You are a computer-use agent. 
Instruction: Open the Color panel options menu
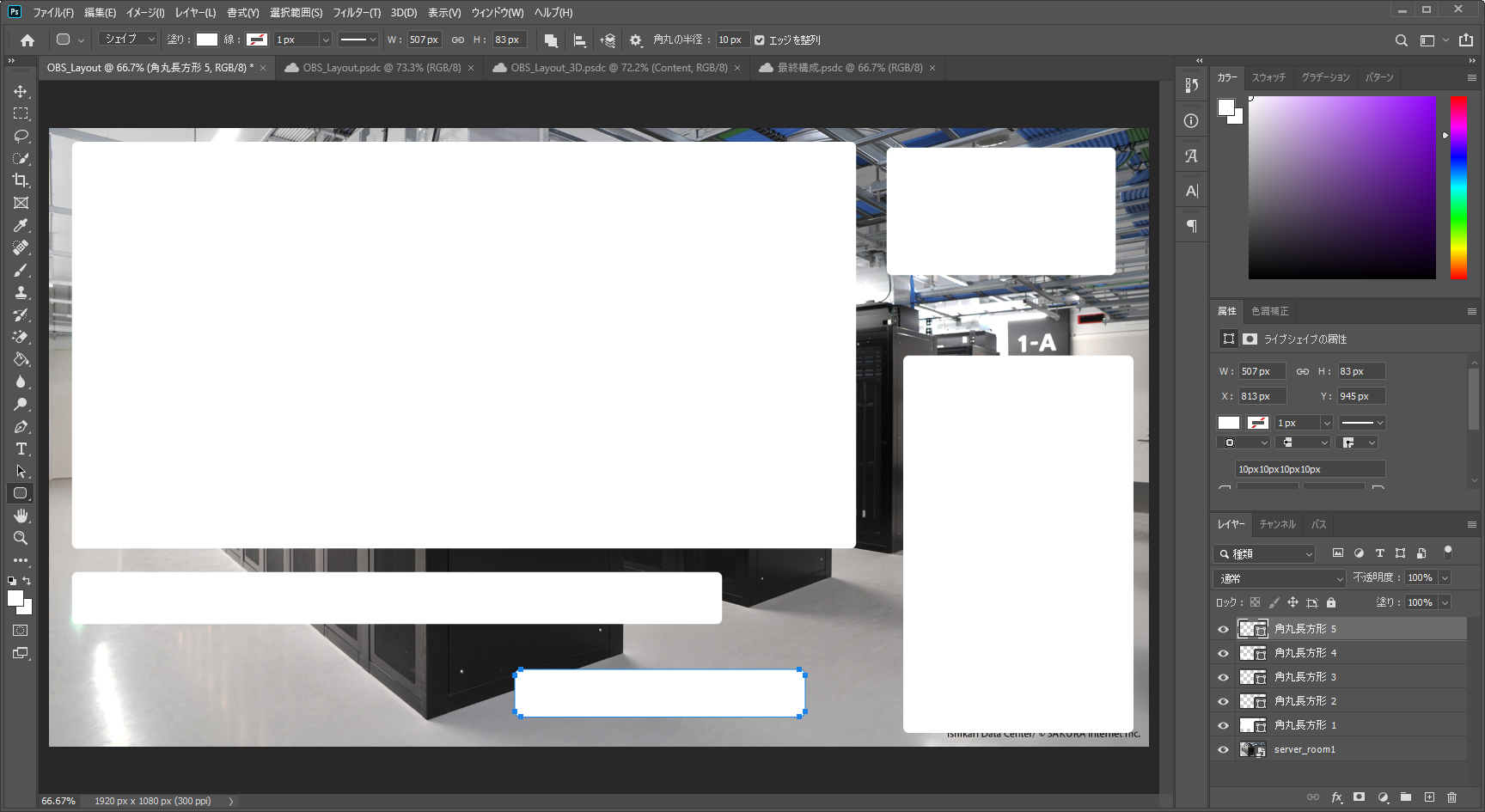point(1472,77)
